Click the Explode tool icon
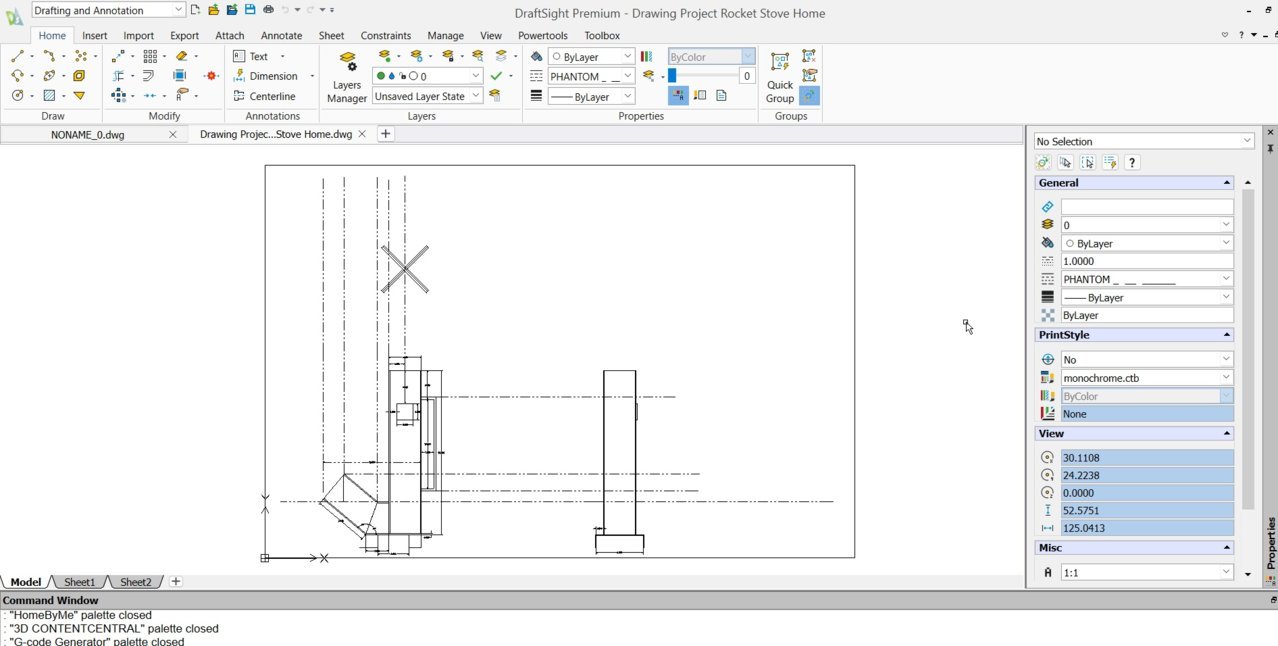 point(211,76)
